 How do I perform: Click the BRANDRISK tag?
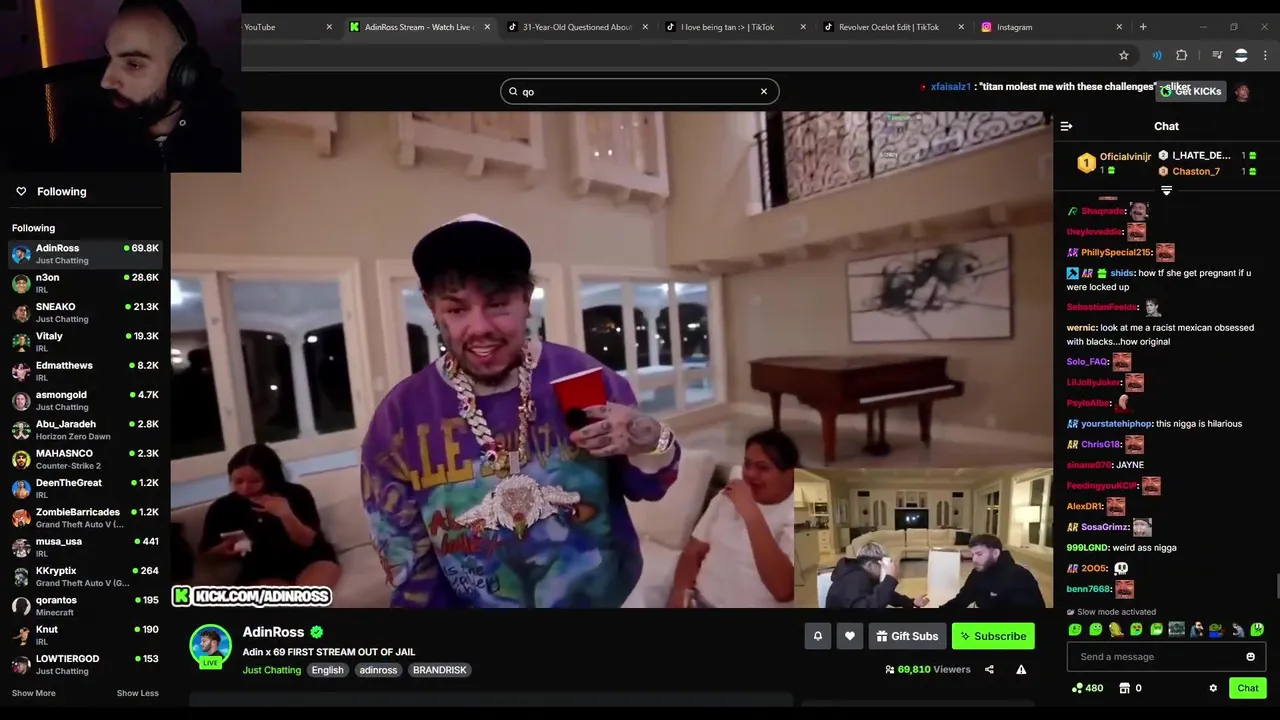439,670
